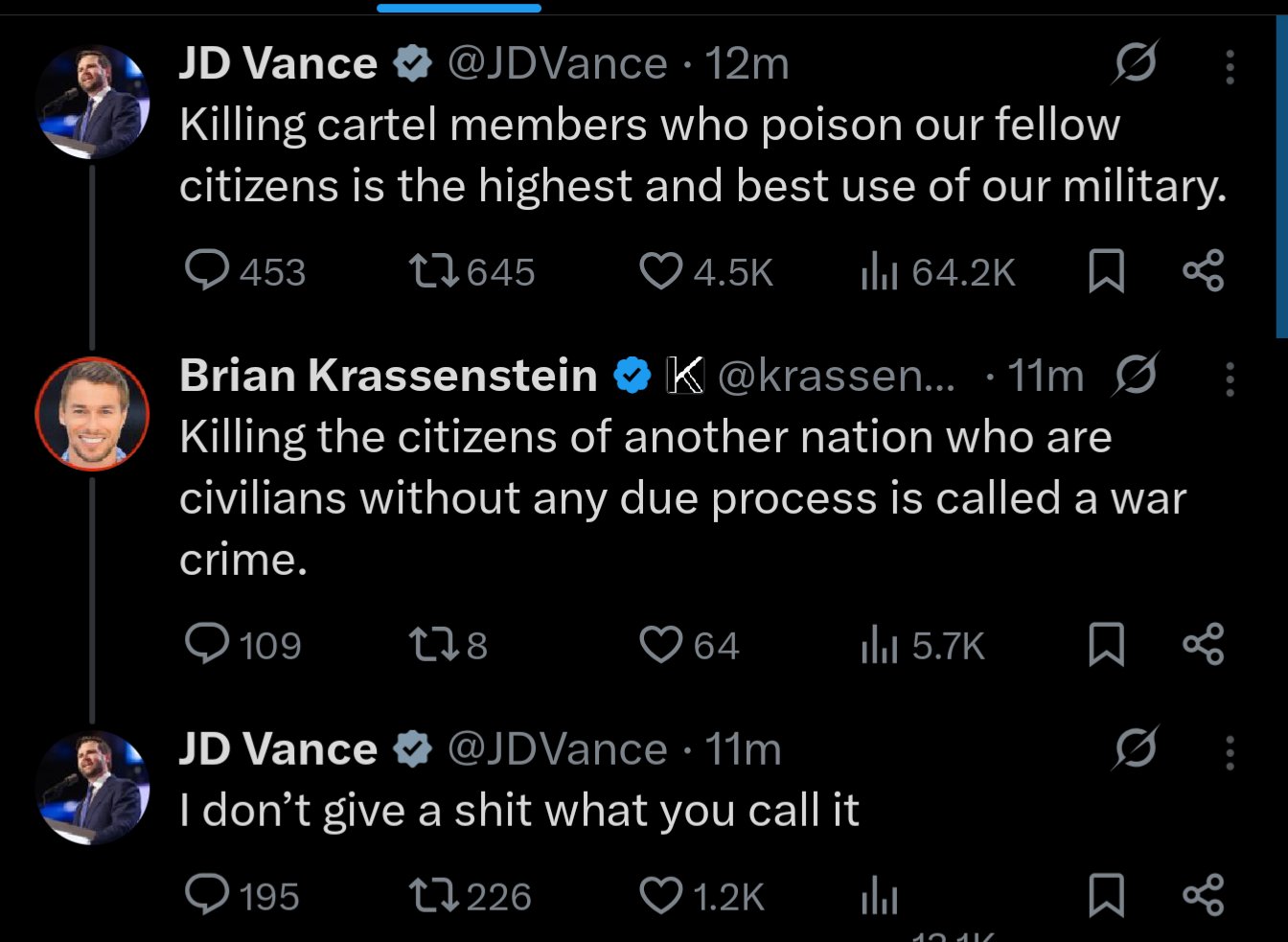Open the @JDVance handle on first tweet
This screenshot has height=942, width=1288.
click(x=557, y=64)
